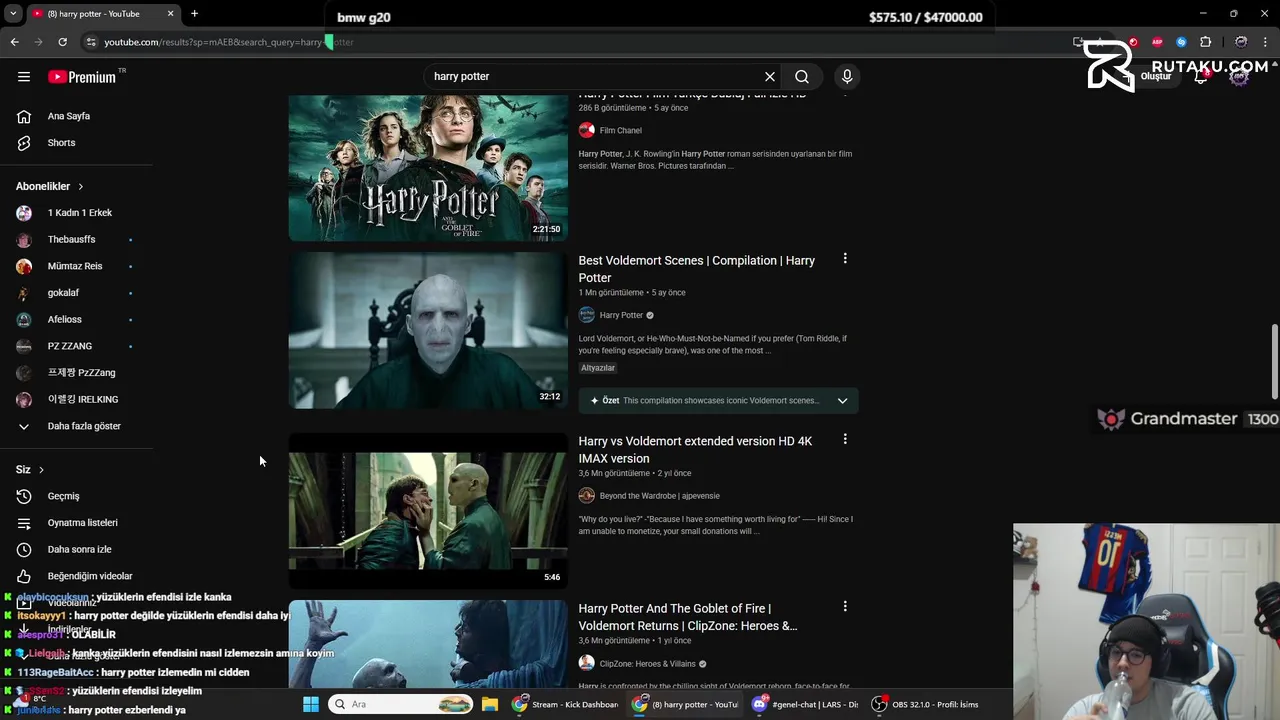Image resolution: width=1280 pixels, height=720 pixels.
Task: Visit the Film Chanel channel
Action: point(620,130)
